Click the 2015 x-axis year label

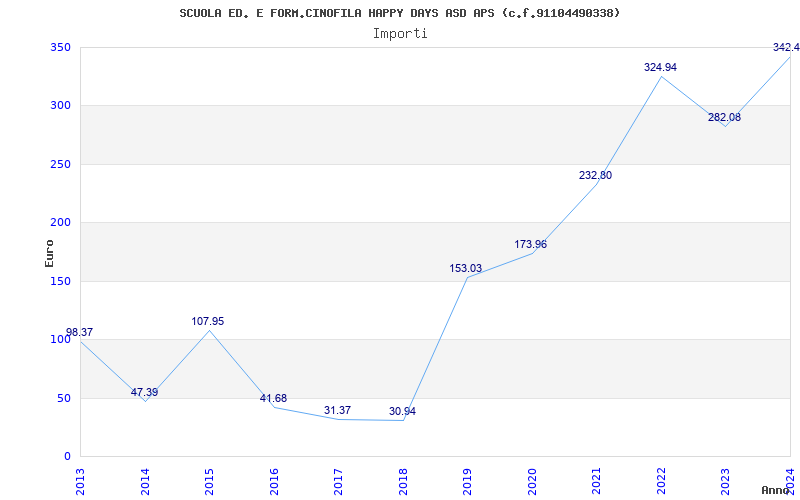coord(210,481)
